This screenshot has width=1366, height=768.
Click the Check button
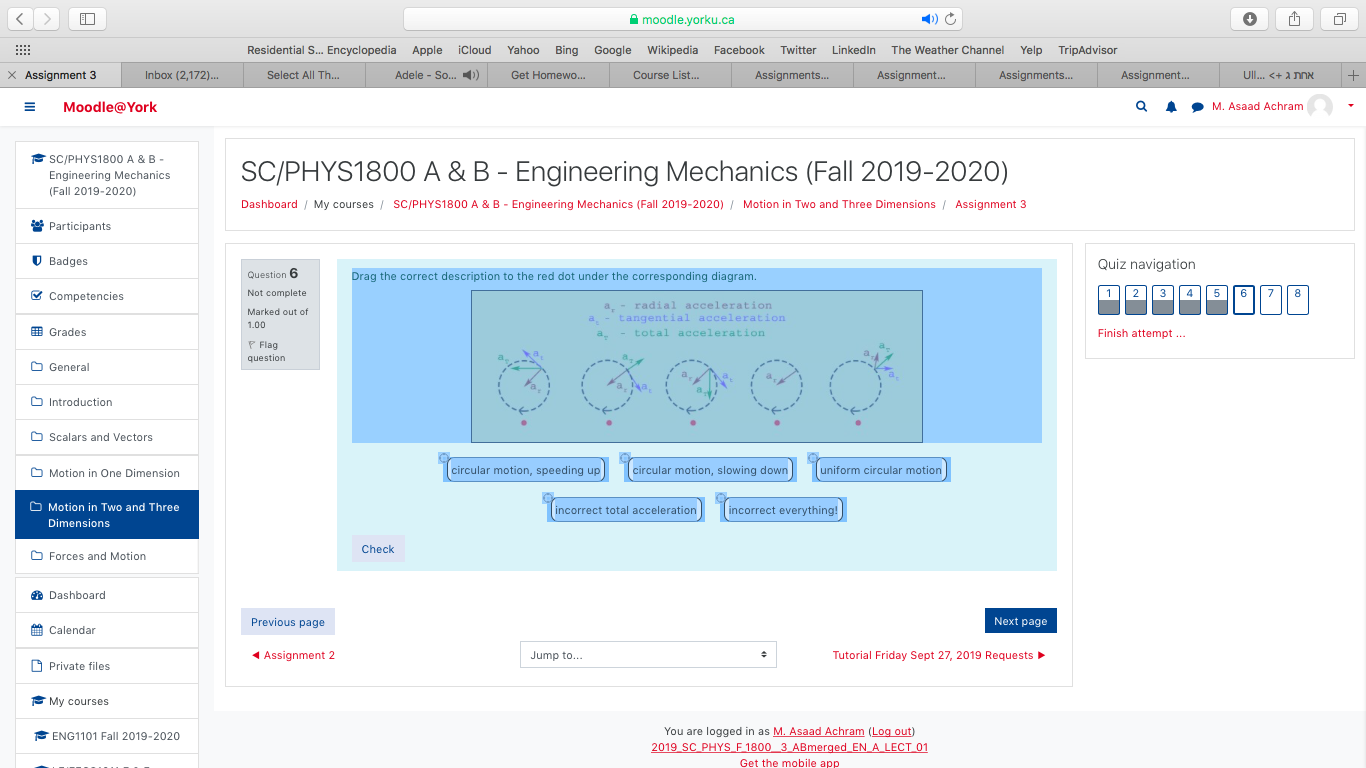378,549
